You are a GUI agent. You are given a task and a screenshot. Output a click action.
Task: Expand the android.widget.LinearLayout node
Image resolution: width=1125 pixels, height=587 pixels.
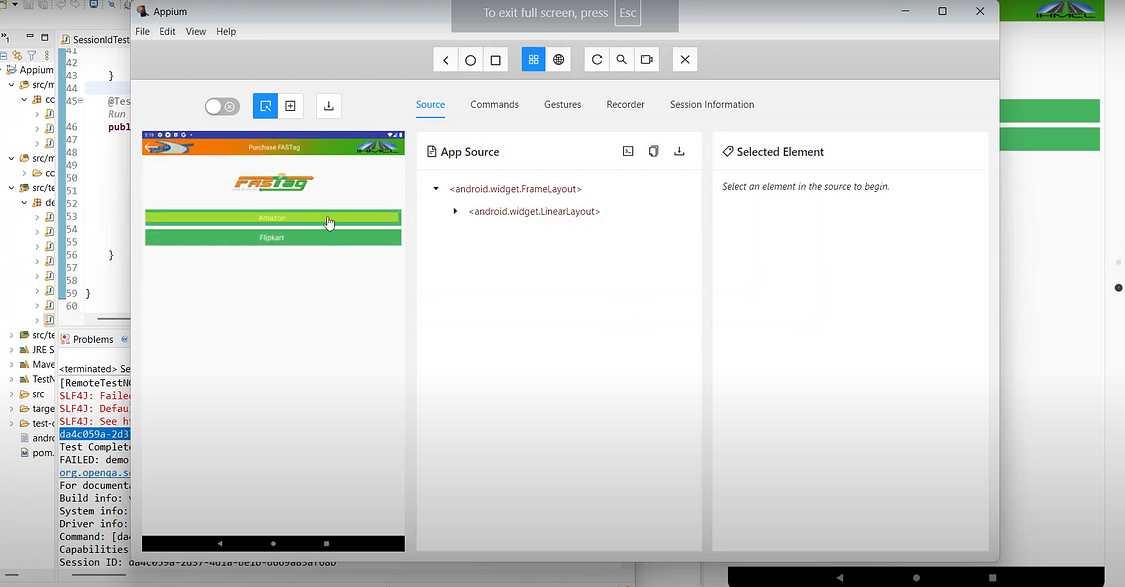tap(455, 211)
